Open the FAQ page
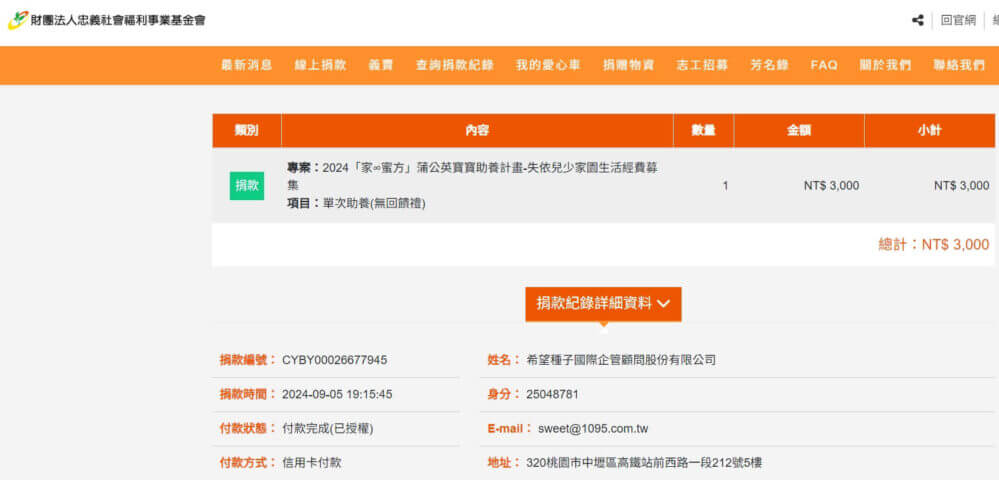Viewport: 999px width, 480px height. pos(824,65)
